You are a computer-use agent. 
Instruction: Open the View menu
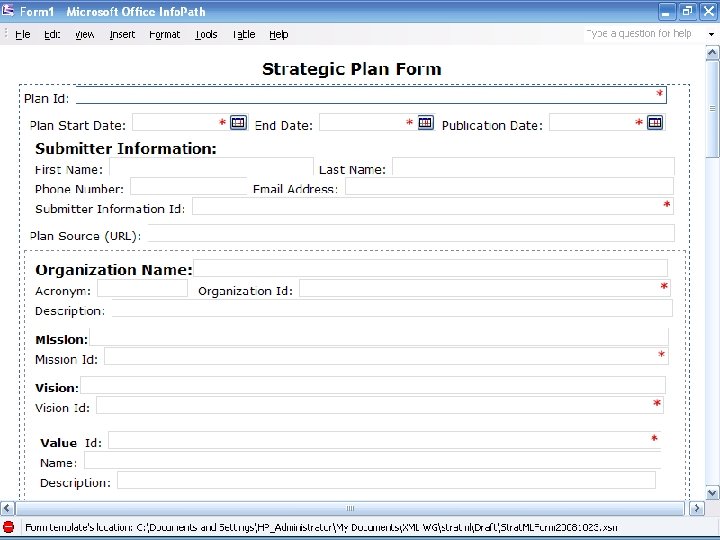84,34
